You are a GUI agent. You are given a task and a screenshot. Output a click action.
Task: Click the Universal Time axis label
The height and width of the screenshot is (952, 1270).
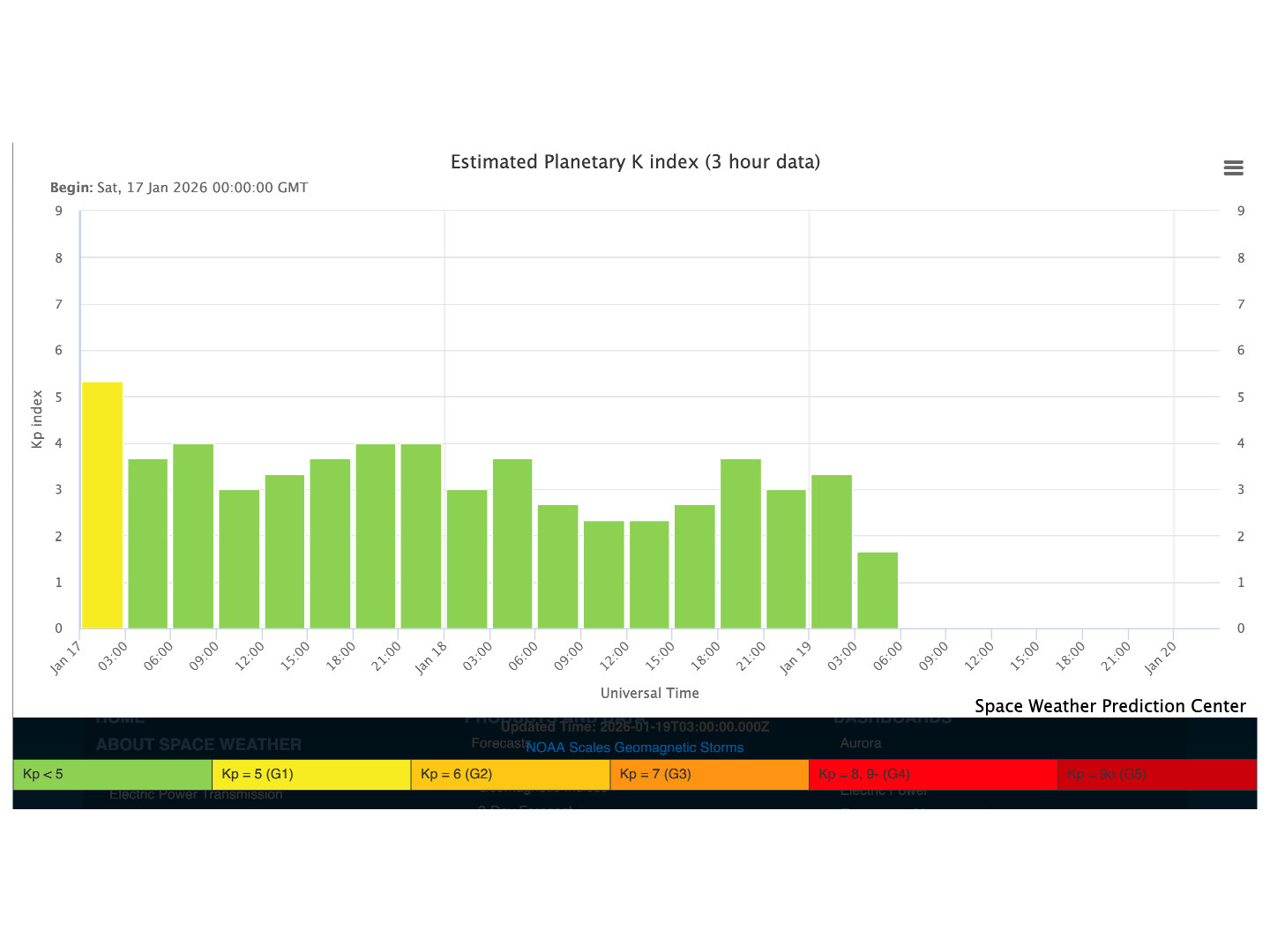point(649,693)
